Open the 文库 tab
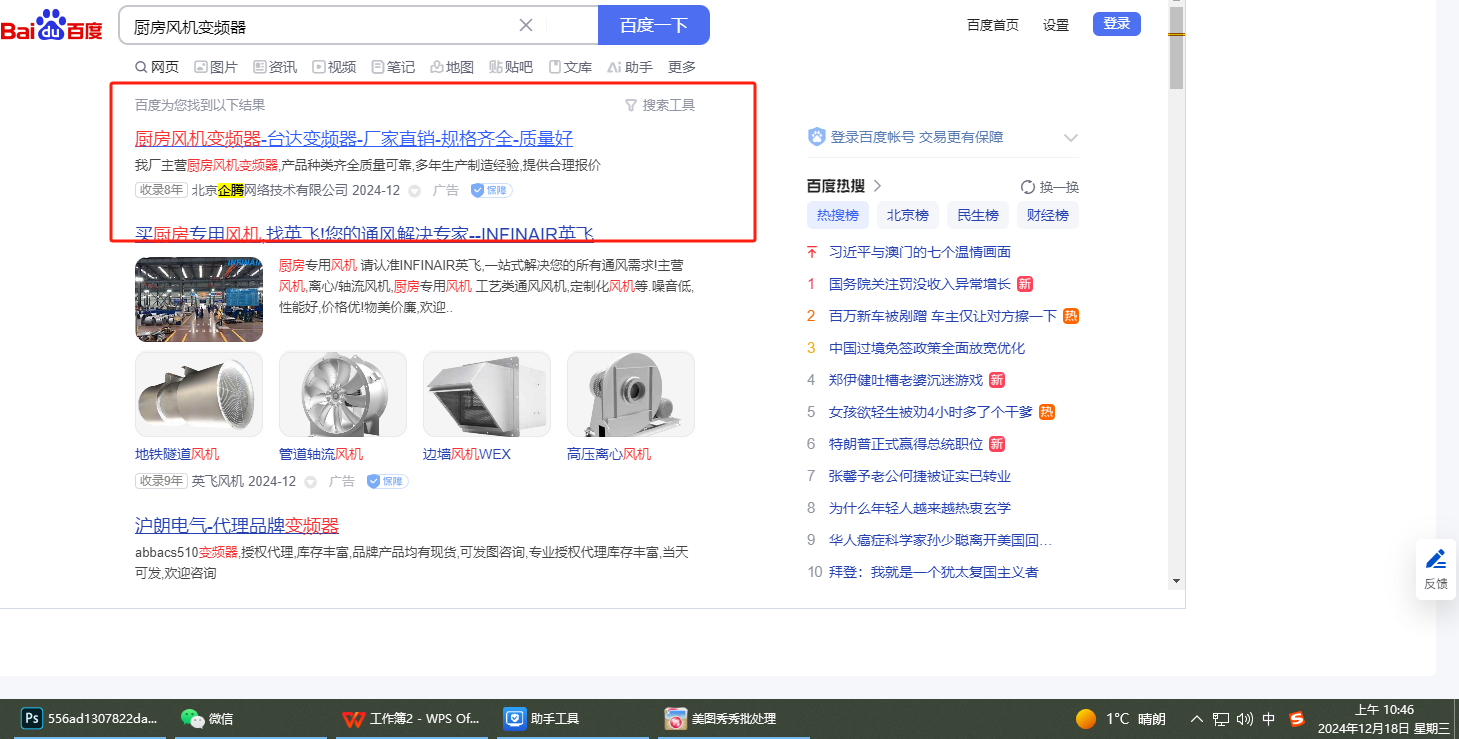1459x739 pixels. [570, 67]
